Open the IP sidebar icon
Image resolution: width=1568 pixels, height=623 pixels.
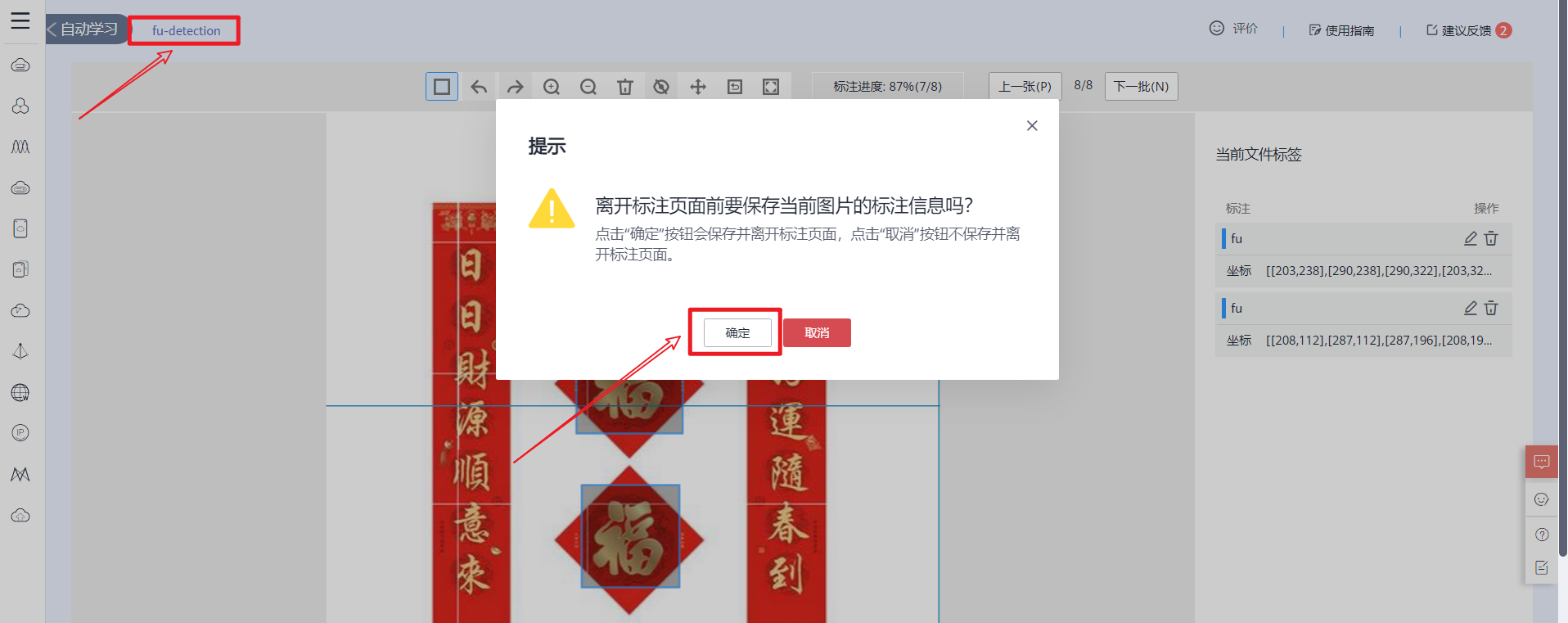tap(20, 433)
